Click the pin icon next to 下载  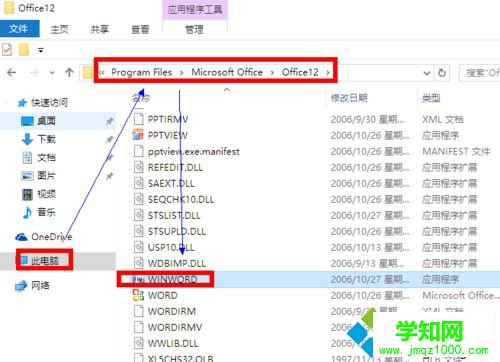[x=109, y=139]
